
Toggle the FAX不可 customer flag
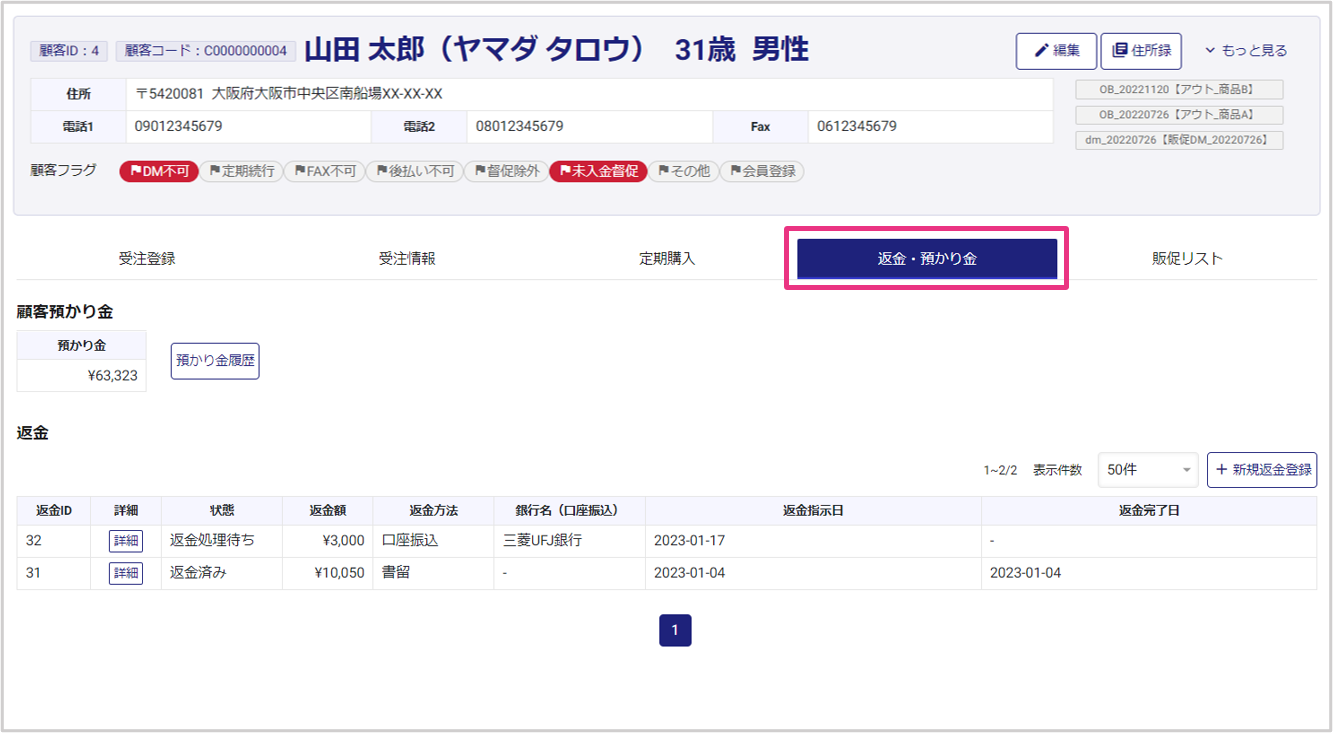[x=324, y=172]
